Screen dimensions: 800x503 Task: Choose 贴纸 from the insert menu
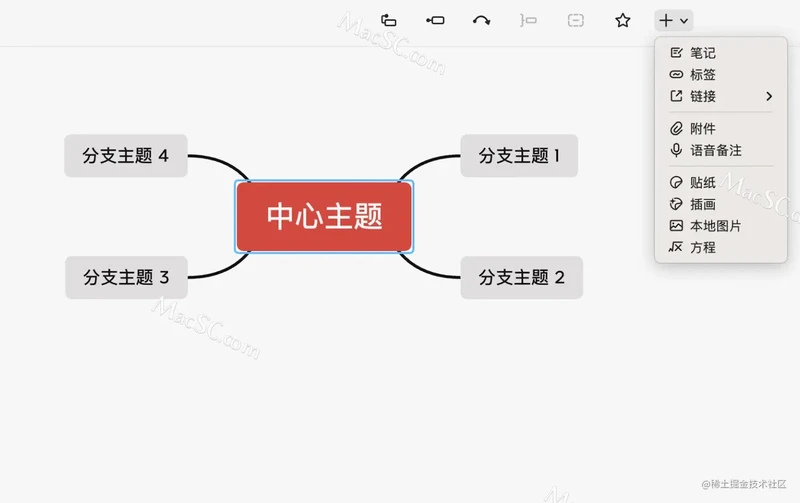point(720,183)
